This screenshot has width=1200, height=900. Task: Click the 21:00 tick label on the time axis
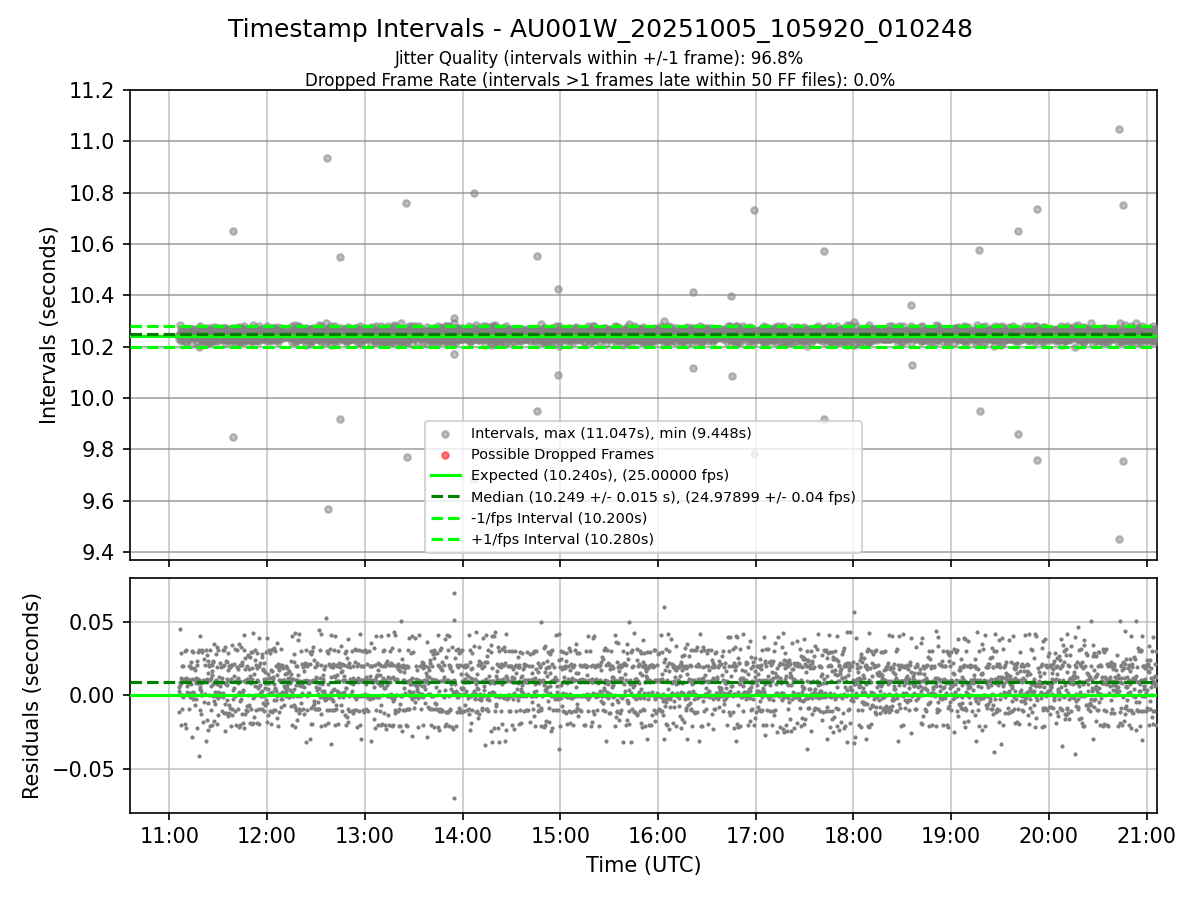click(x=1146, y=834)
